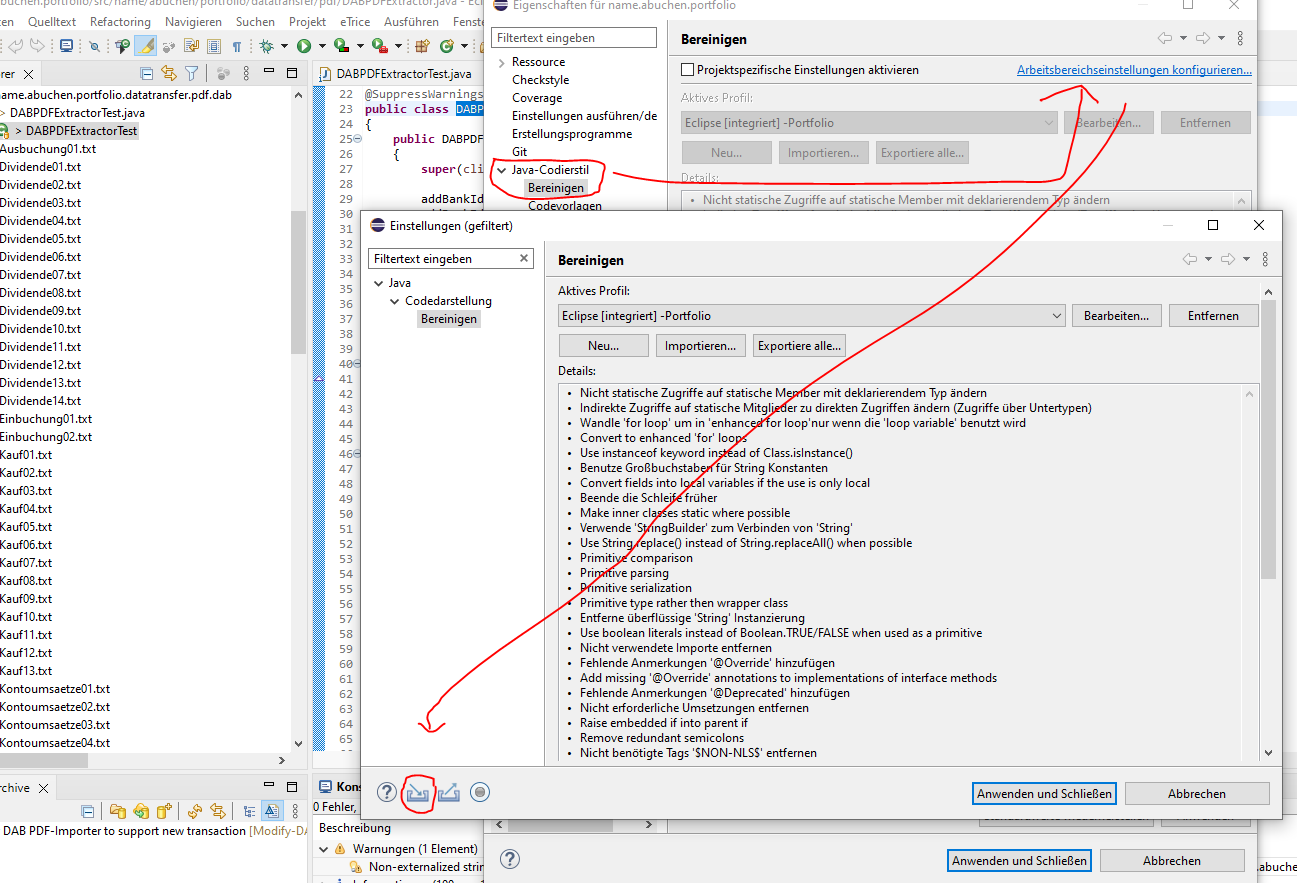The width and height of the screenshot is (1297, 883).
Task: Click the Debug bug icon in toolbar
Action: click(x=267, y=46)
